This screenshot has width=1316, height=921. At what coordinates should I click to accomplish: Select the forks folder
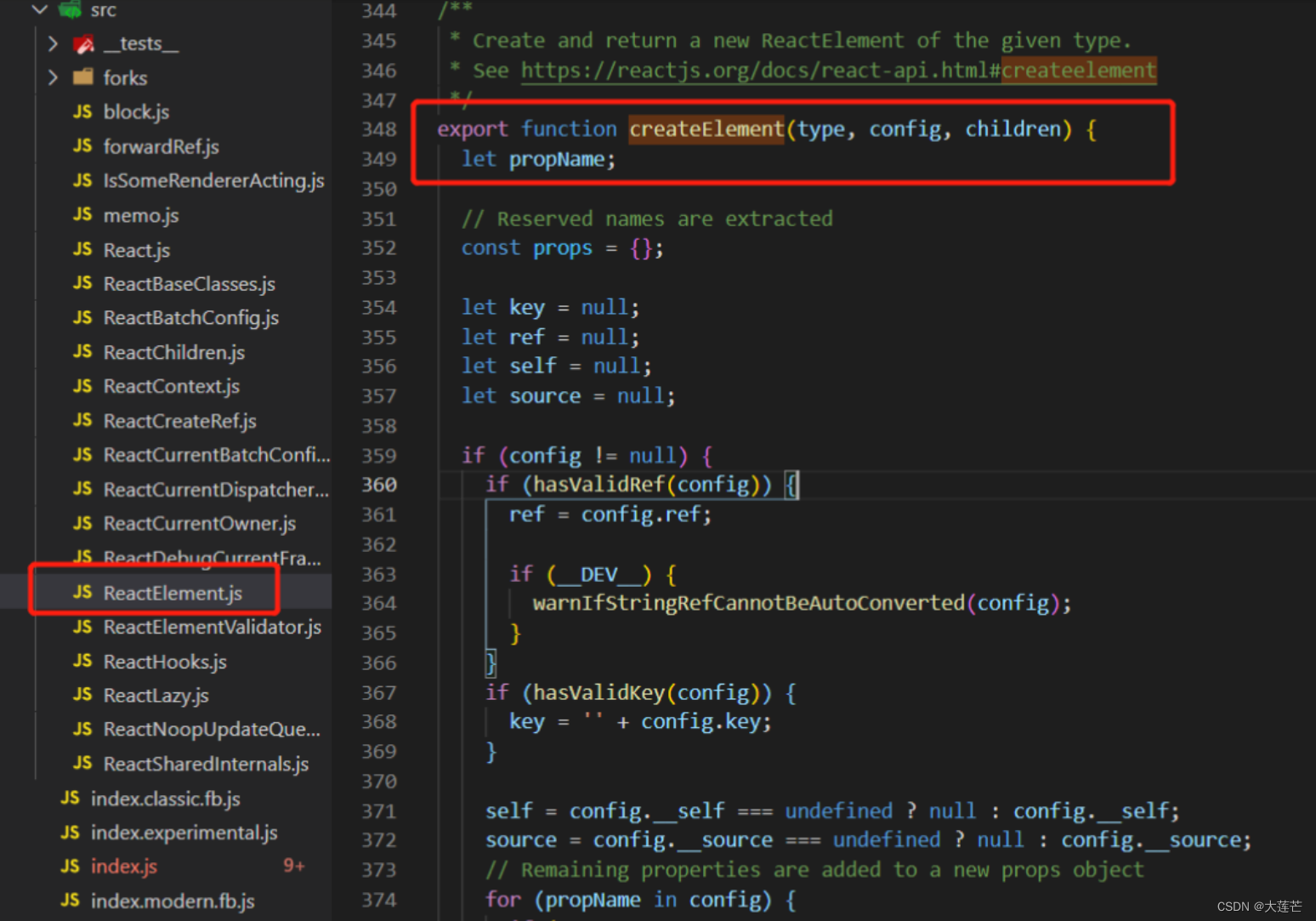pos(125,77)
